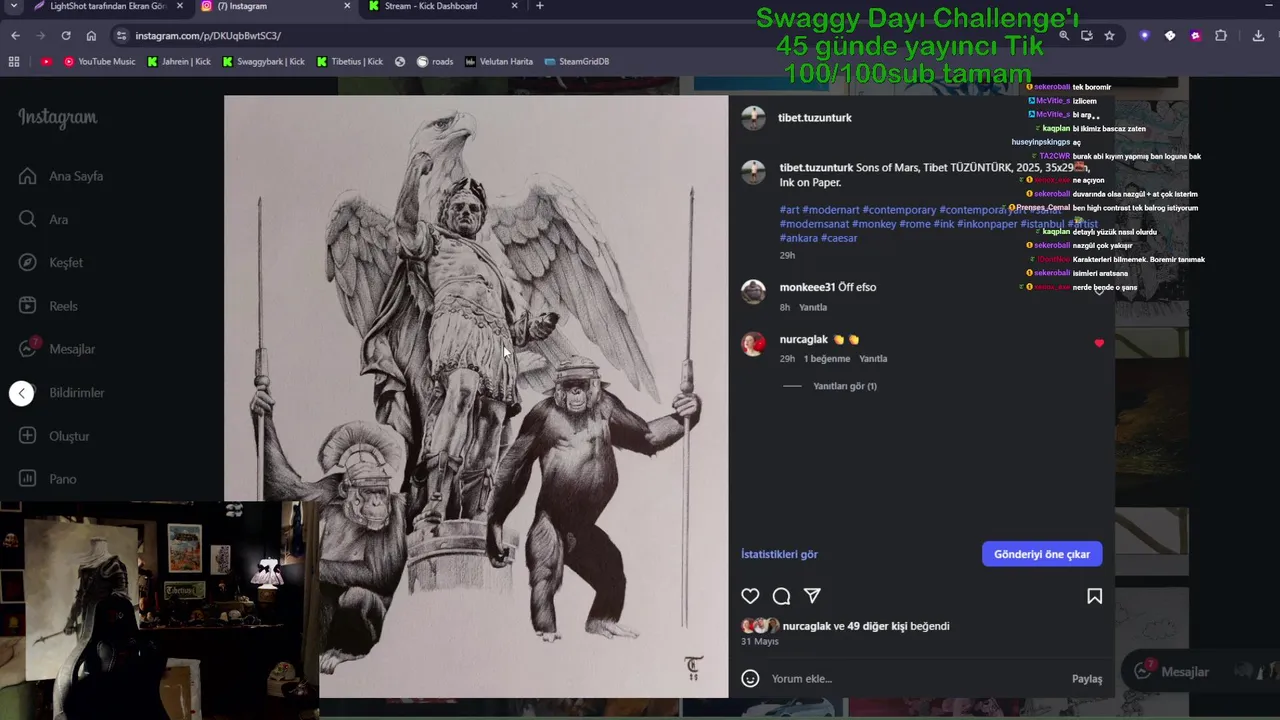
Task: Click the Instagram logo
Action: 57,118
